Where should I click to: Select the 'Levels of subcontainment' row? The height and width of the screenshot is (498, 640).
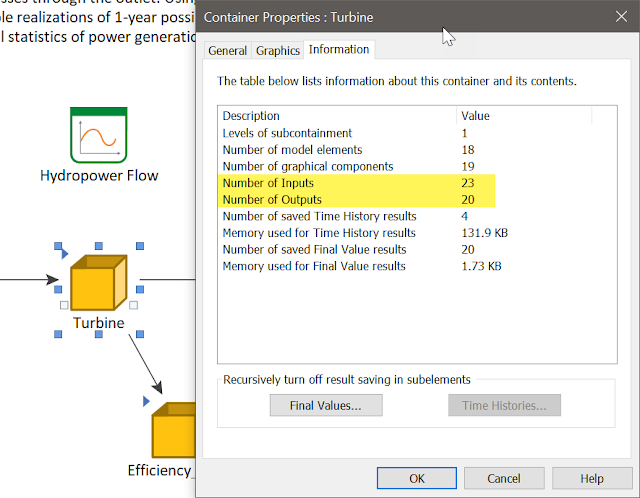coord(417,133)
